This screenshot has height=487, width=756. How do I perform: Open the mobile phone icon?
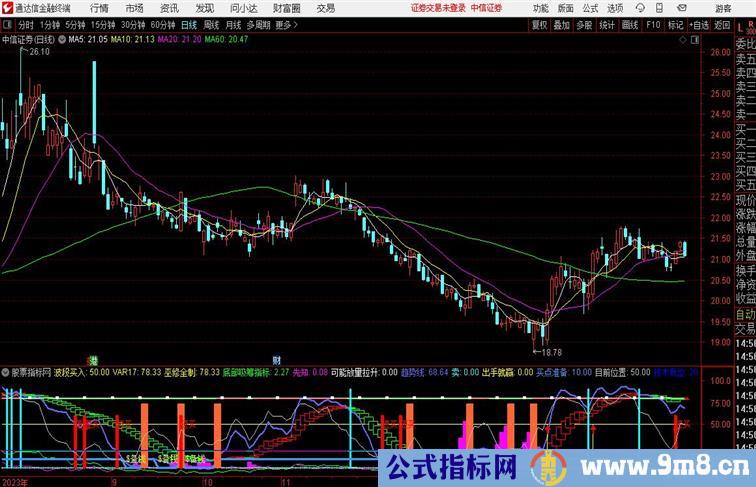coord(660,7)
